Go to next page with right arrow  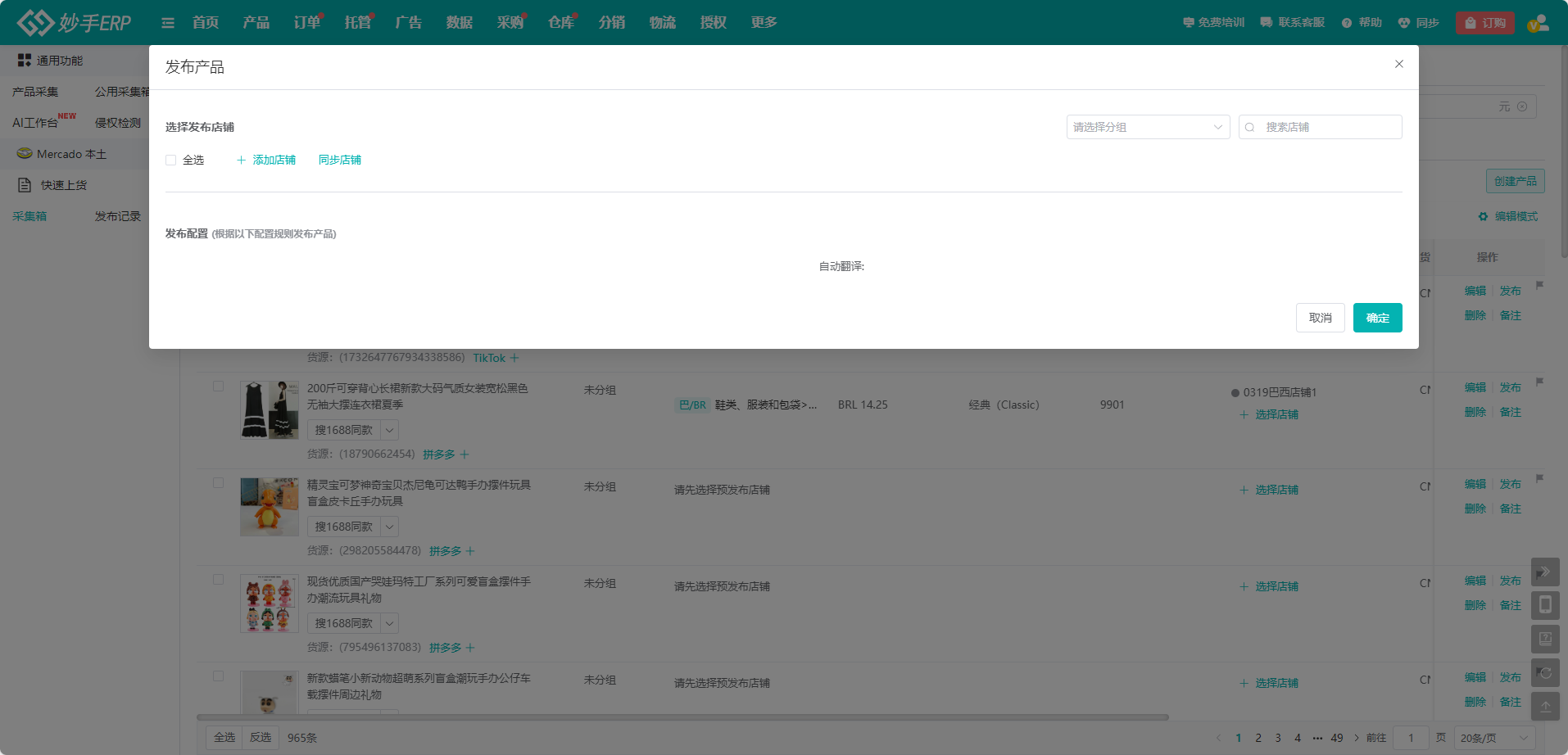tap(1357, 738)
